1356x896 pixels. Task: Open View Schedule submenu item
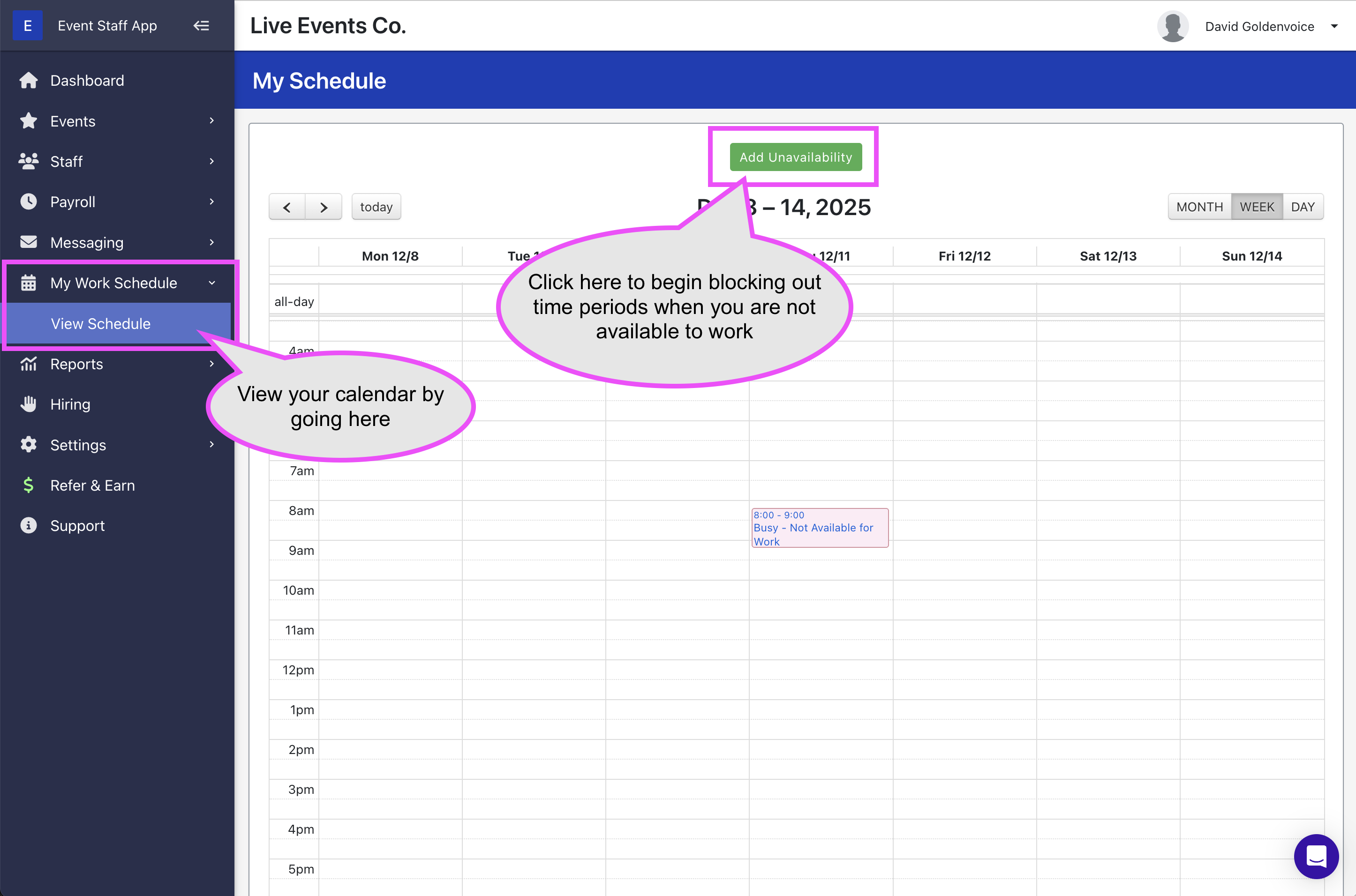[x=101, y=323]
